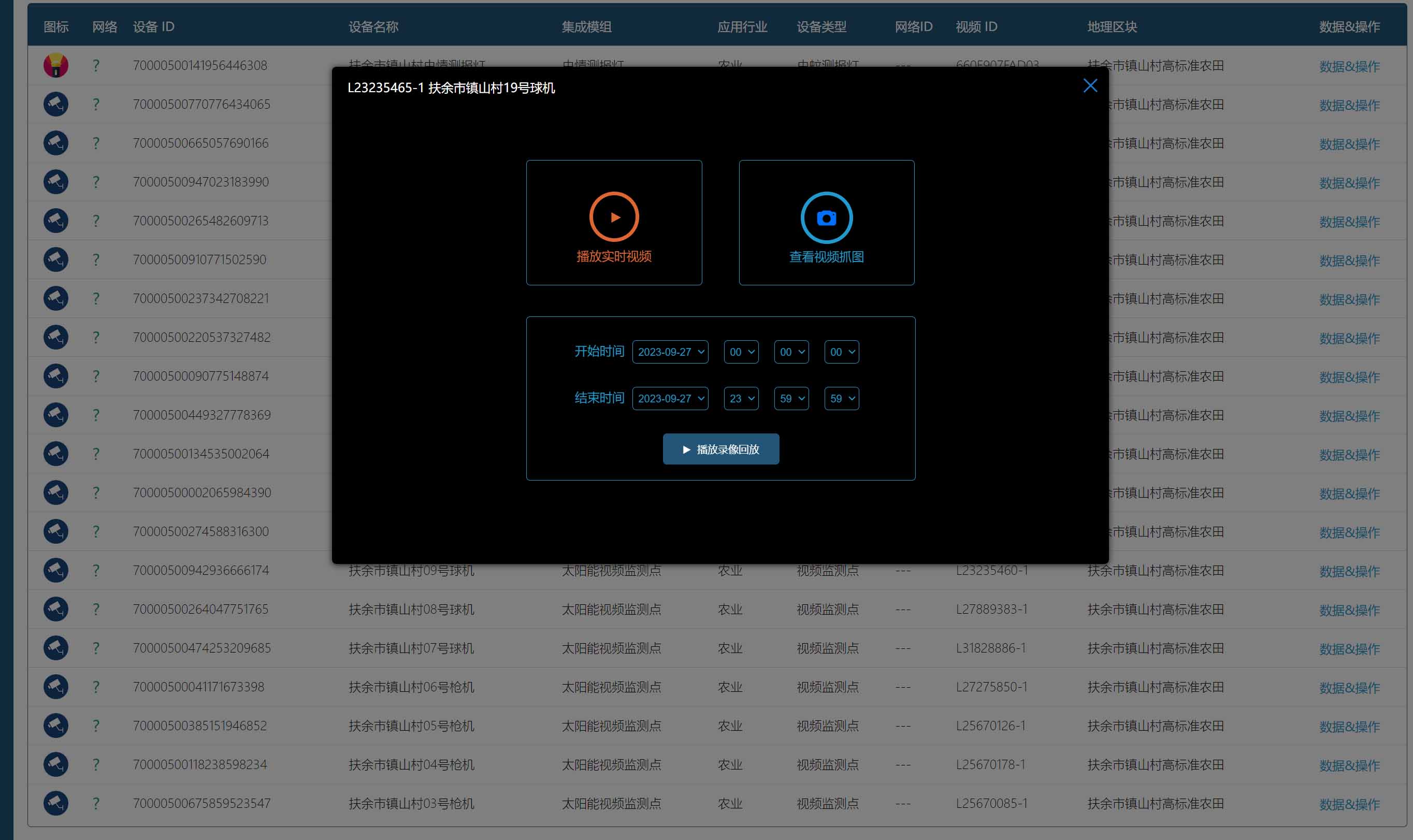Screen dimensions: 1413x840
Task: Open 数据&操作 link for 03号枪机 row
Action: point(1349,804)
